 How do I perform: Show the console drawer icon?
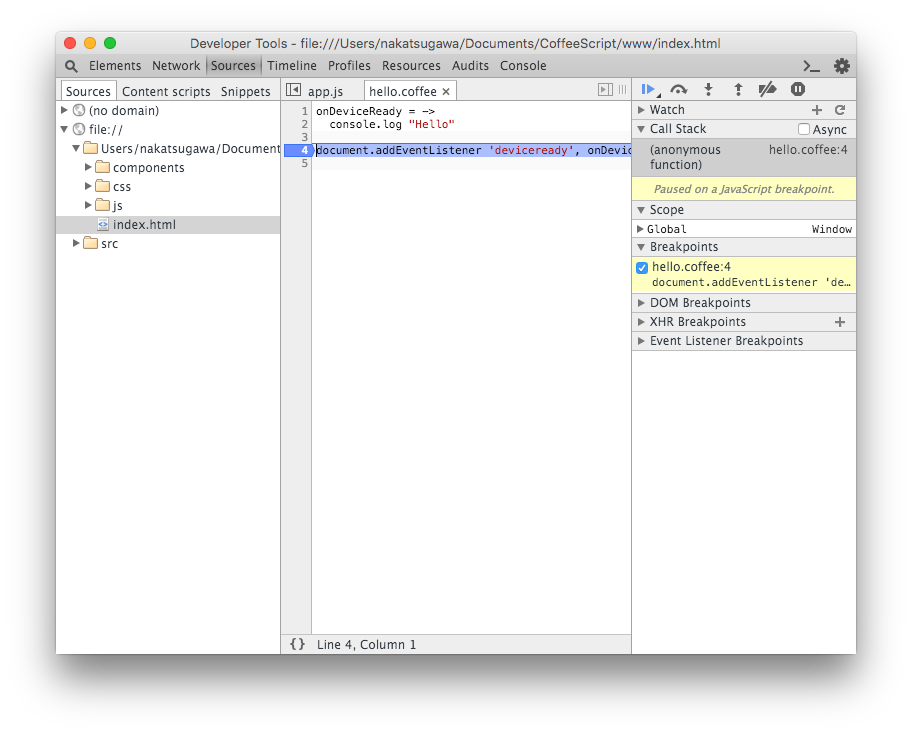coord(811,66)
